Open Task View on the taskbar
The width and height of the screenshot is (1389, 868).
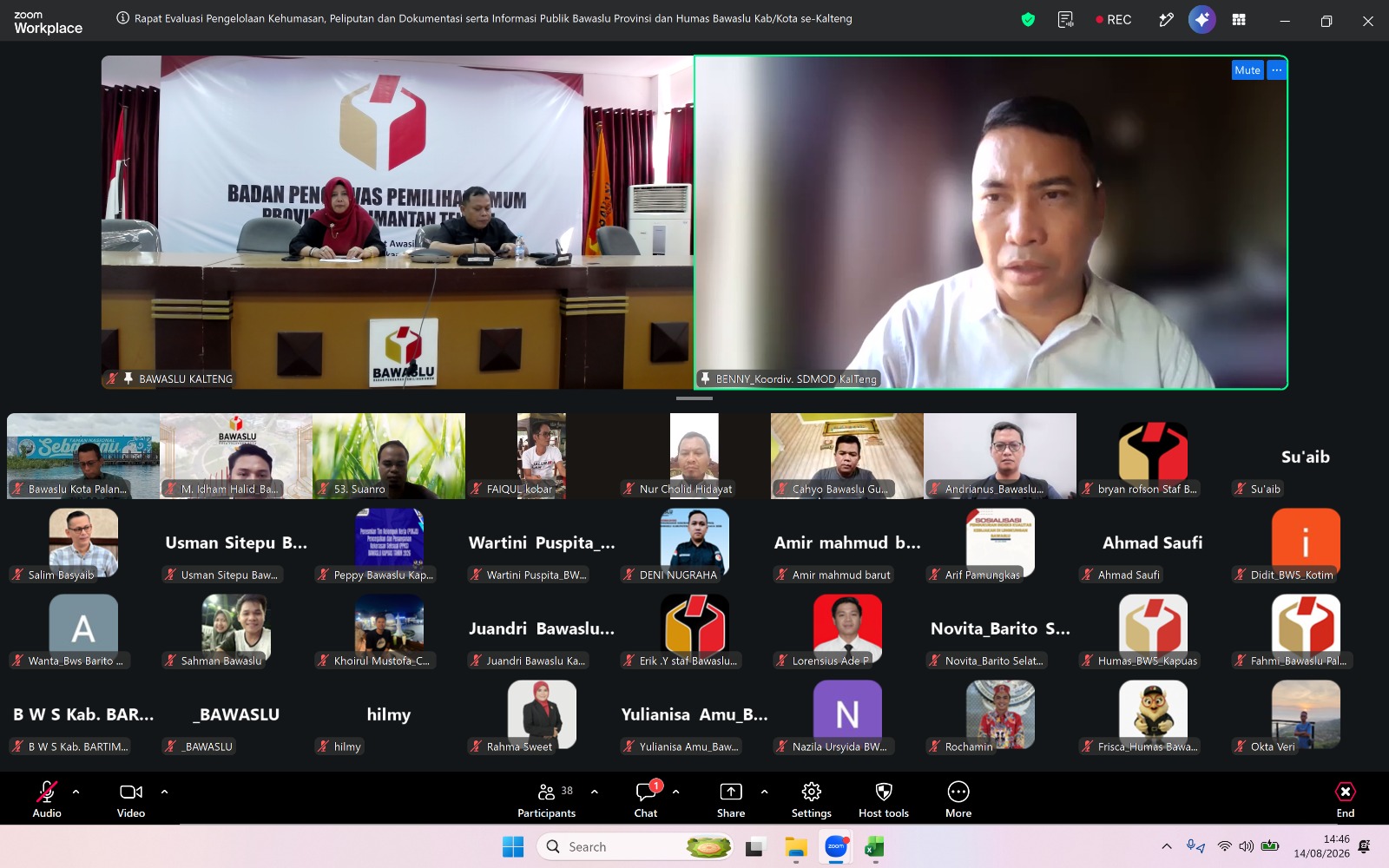tap(755, 846)
